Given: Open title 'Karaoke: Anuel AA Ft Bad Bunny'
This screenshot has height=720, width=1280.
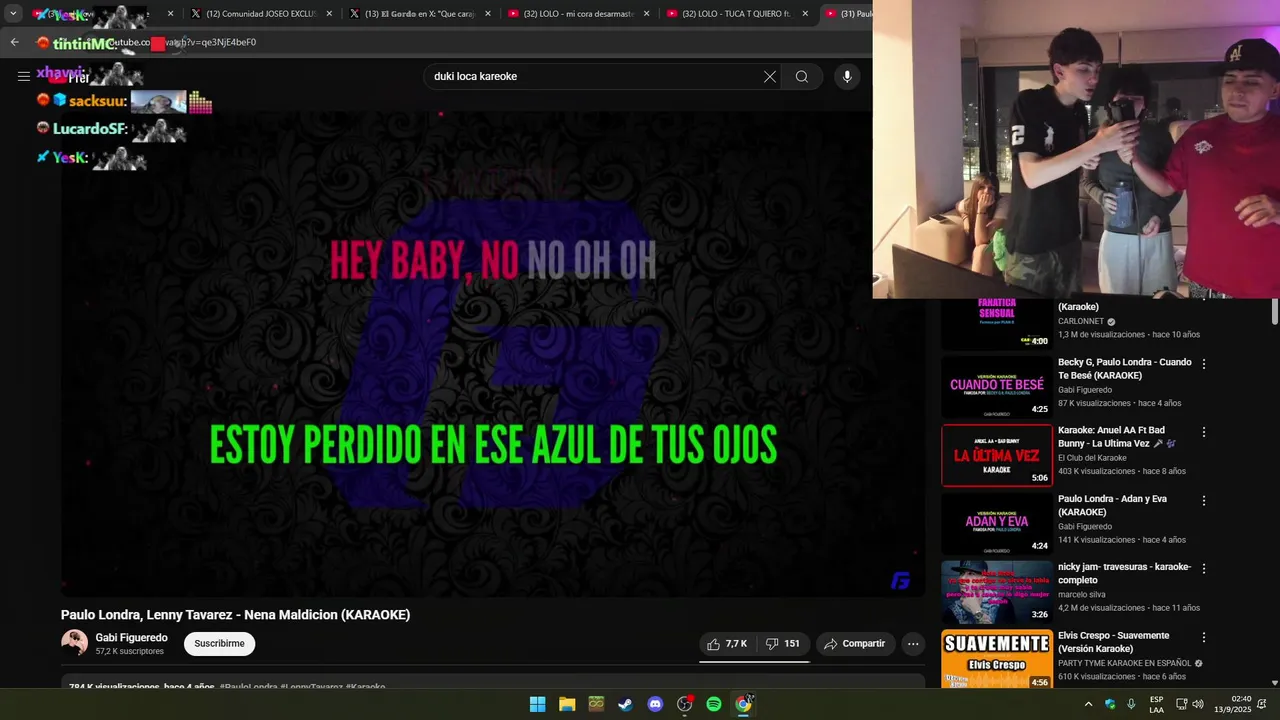Looking at the screenshot, I should point(1117,437).
